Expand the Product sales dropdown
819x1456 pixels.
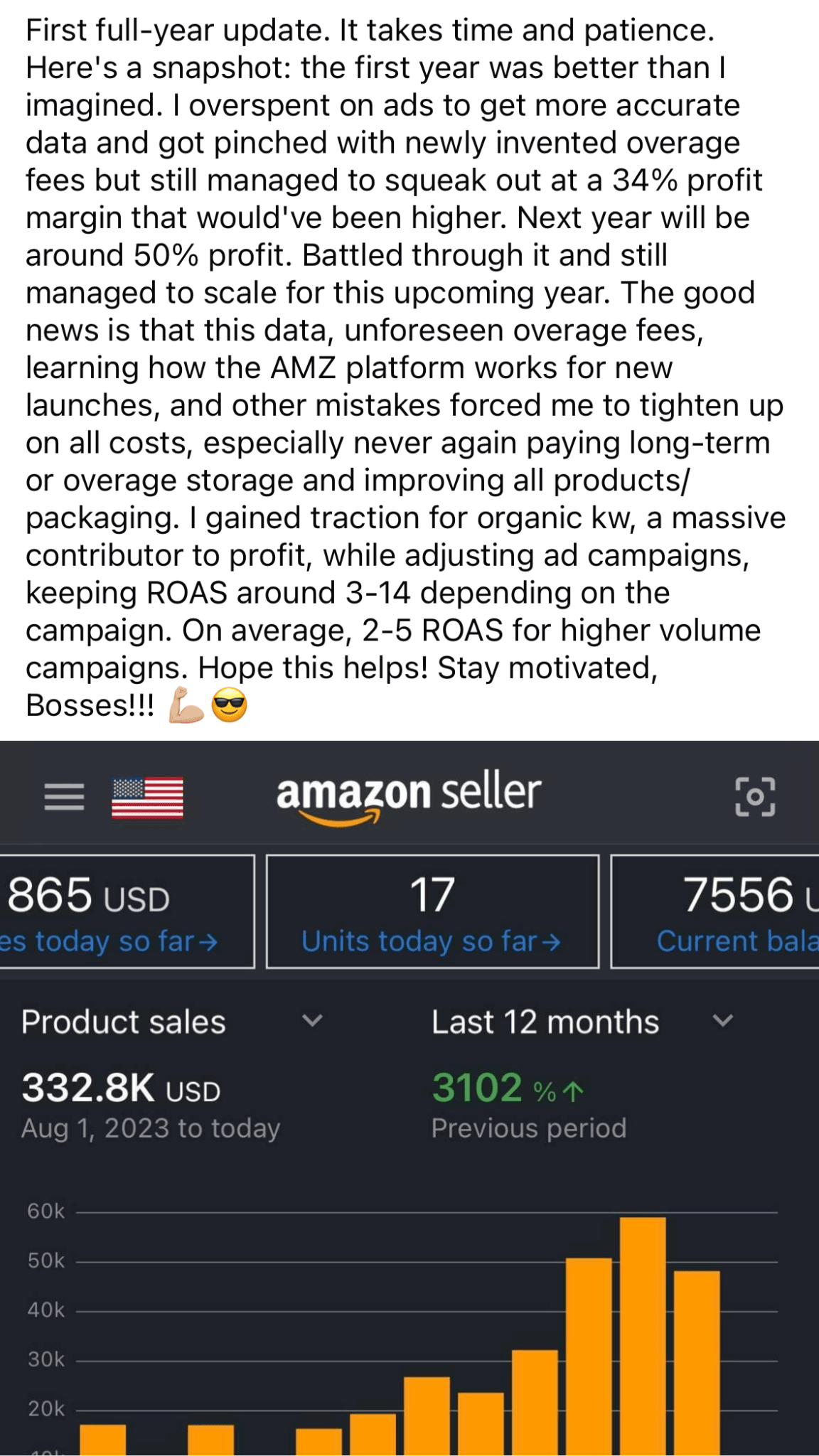coord(312,1021)
